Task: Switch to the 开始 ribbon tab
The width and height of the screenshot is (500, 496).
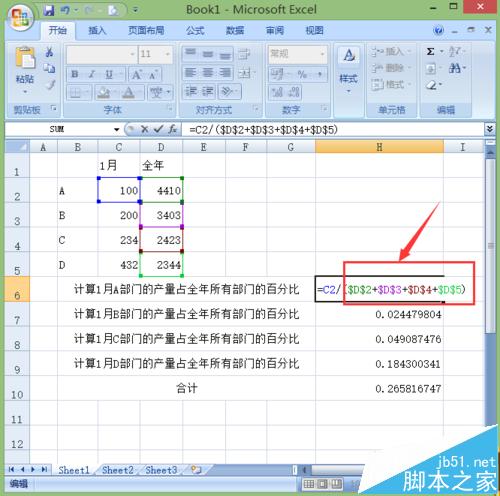Action: (57, 31)
